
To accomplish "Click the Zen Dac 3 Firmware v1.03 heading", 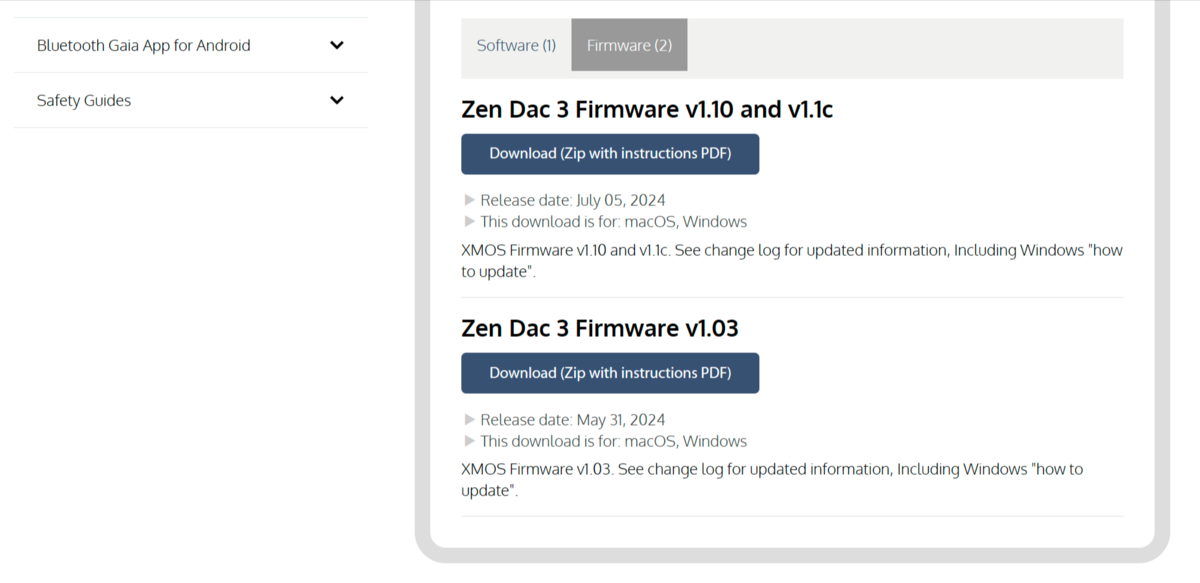I will coord(600,328).
